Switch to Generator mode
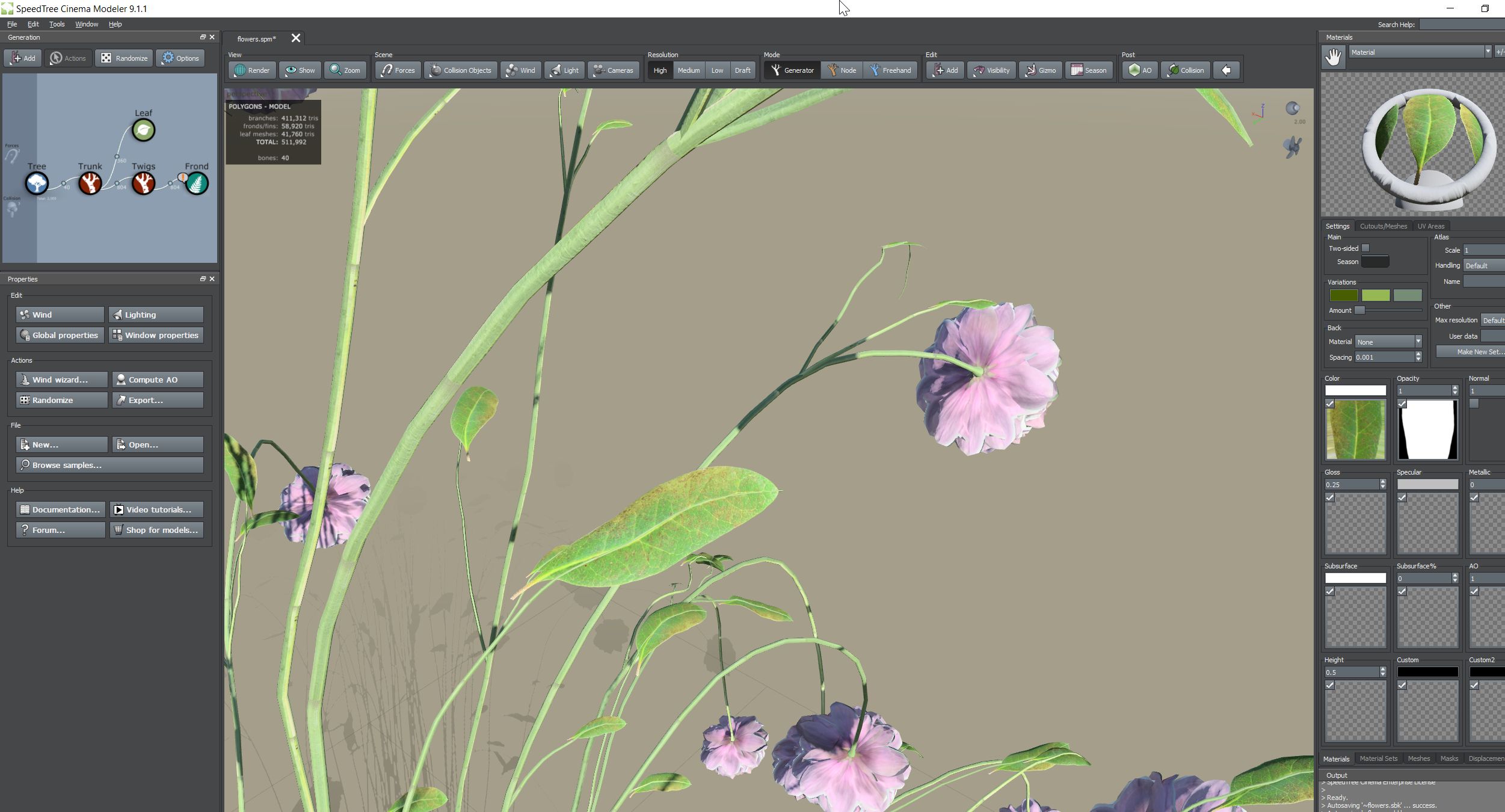The height and width of the screenshot is (812, 1505). click(792, 70)
